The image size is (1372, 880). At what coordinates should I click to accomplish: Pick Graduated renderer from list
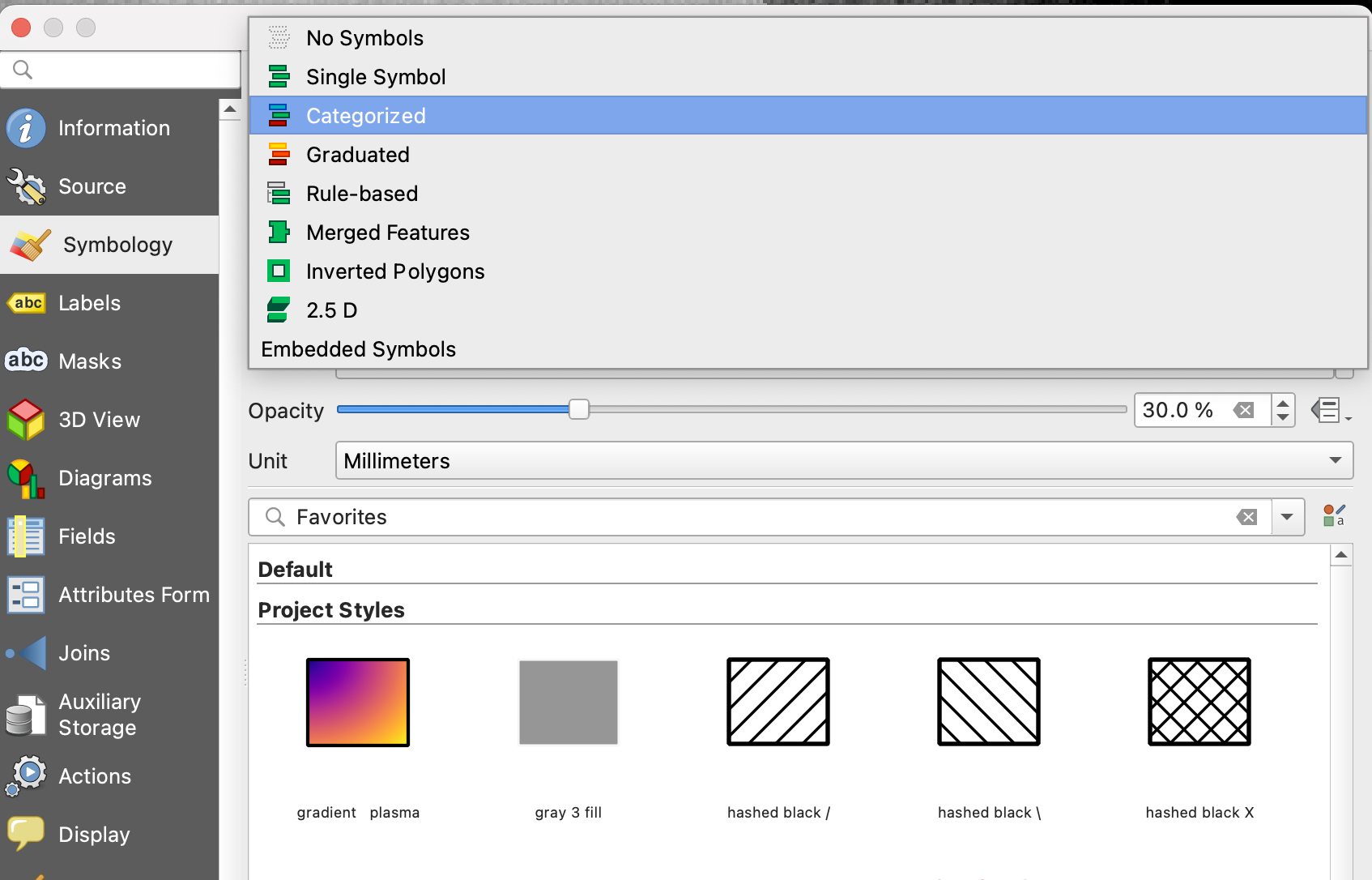tap(807, 155)
